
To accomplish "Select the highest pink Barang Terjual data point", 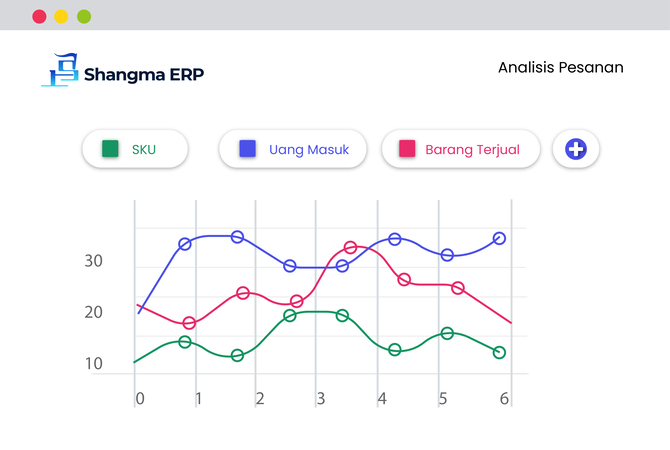I will 351,247.
